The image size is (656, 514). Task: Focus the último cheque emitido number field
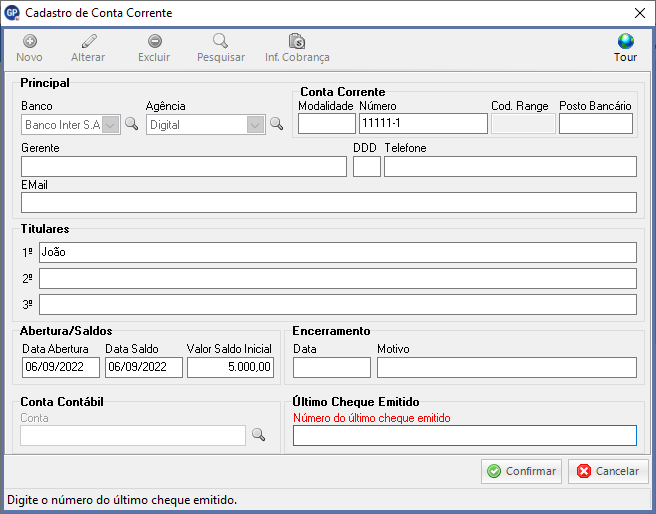point(465,435)
